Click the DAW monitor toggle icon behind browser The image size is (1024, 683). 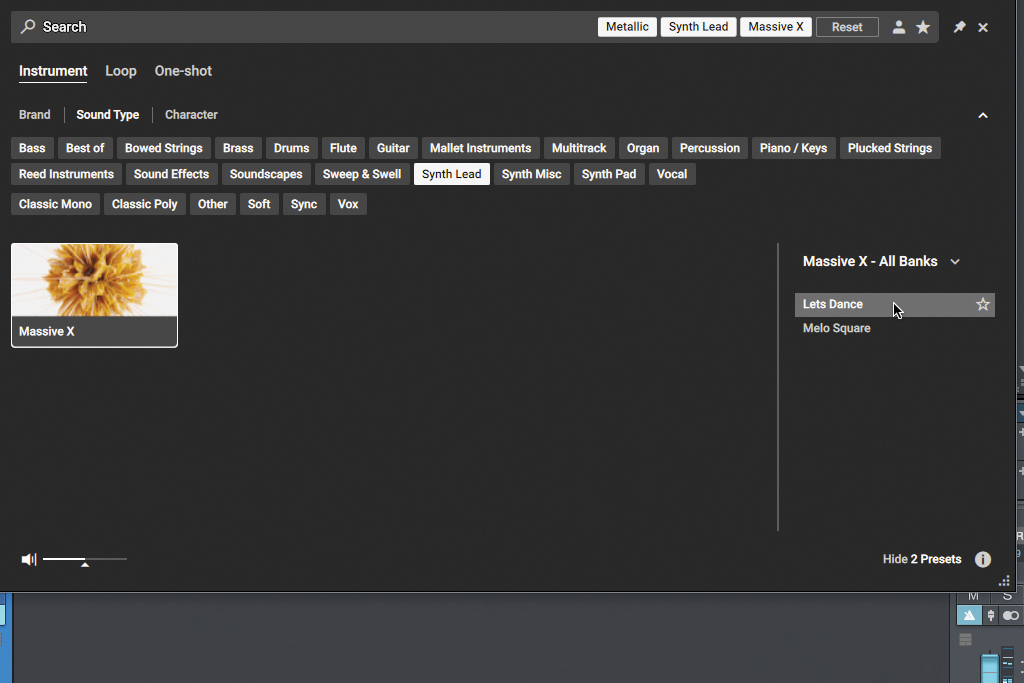tap(1011, 616)
